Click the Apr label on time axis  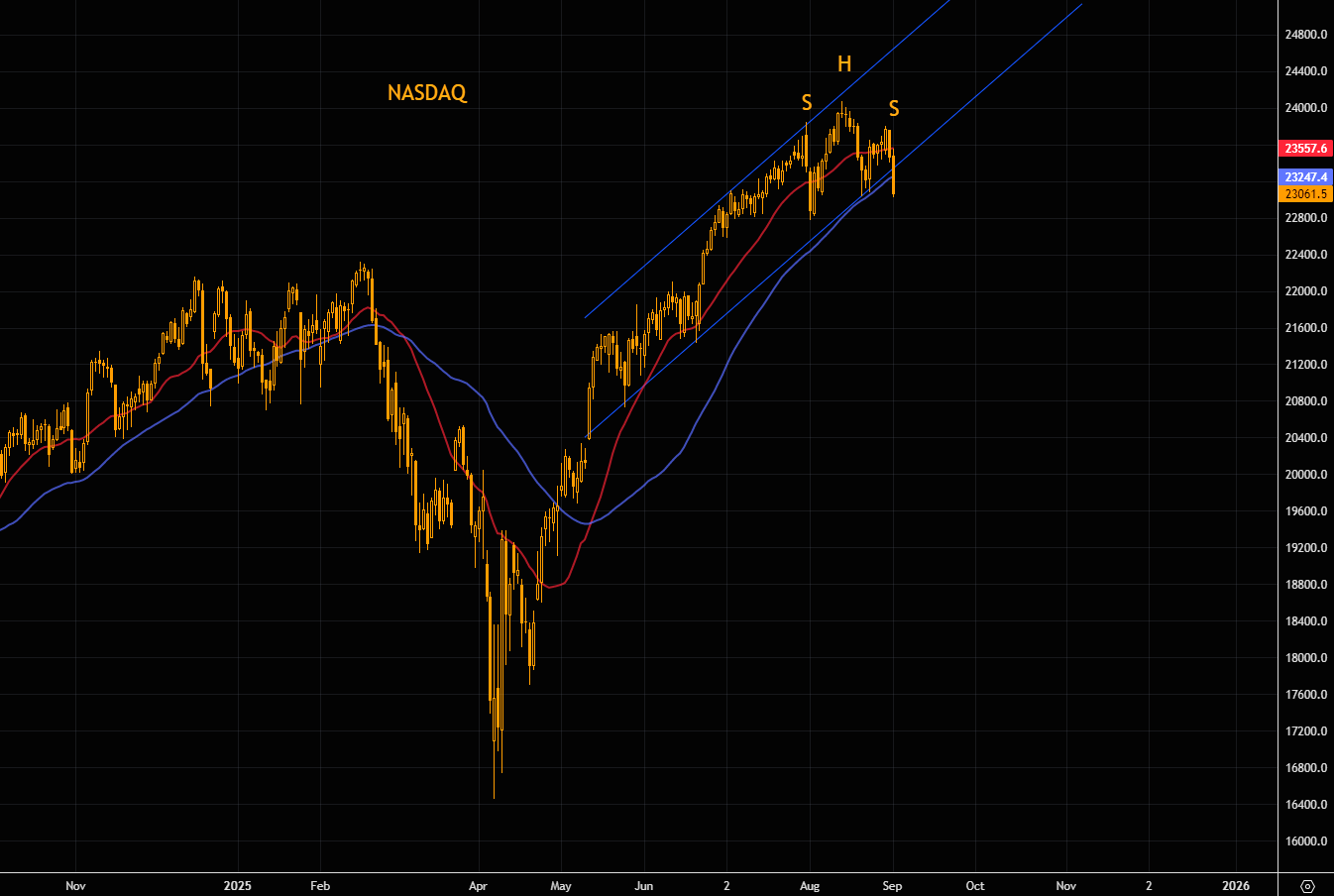point(479,886)
